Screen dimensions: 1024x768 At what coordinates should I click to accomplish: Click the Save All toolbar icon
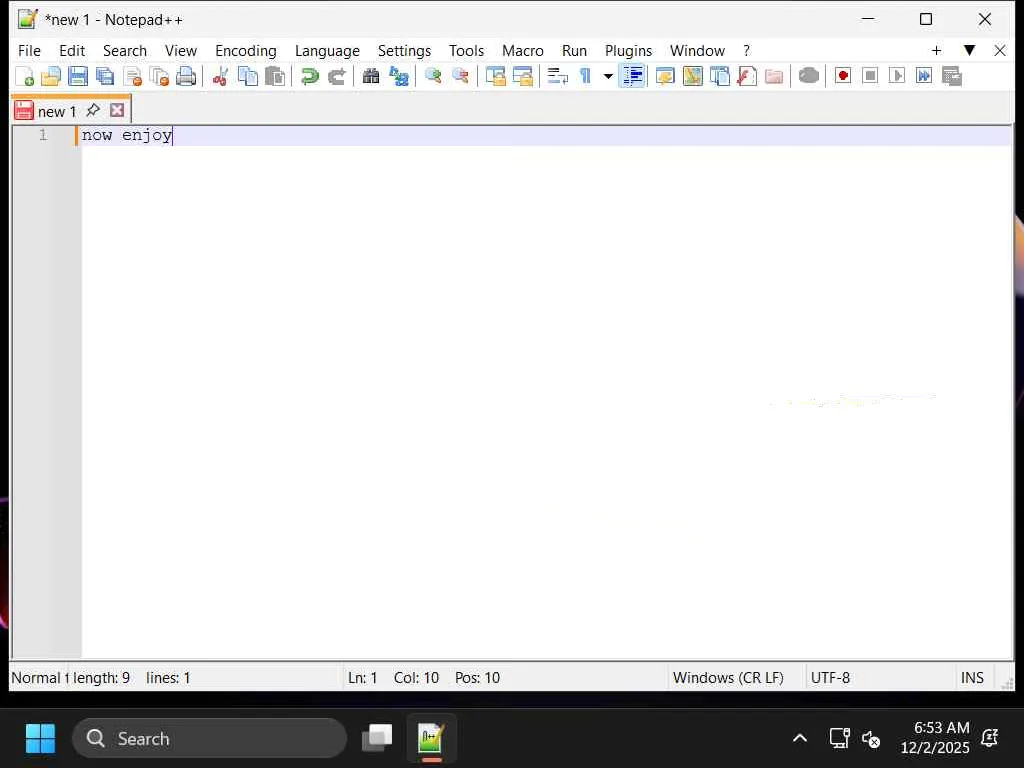pyautogui.click(x=104, y=76)
